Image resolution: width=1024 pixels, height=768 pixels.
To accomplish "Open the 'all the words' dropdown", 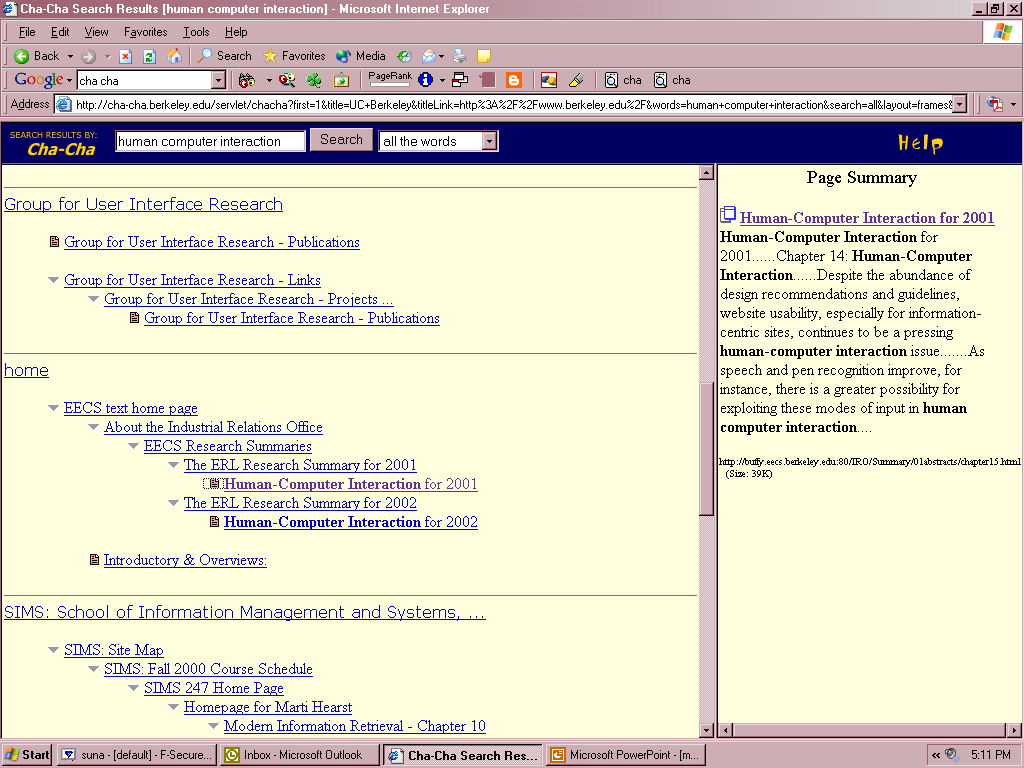I will [488, 142].
